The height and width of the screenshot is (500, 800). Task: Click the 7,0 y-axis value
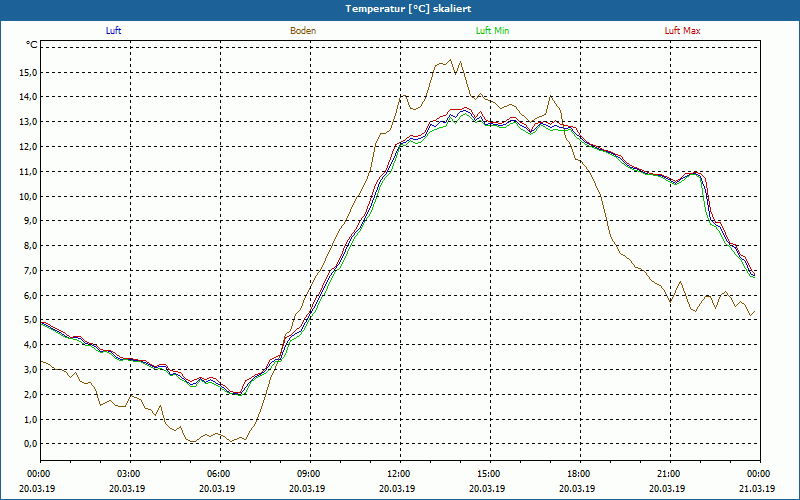click(30, 270)
